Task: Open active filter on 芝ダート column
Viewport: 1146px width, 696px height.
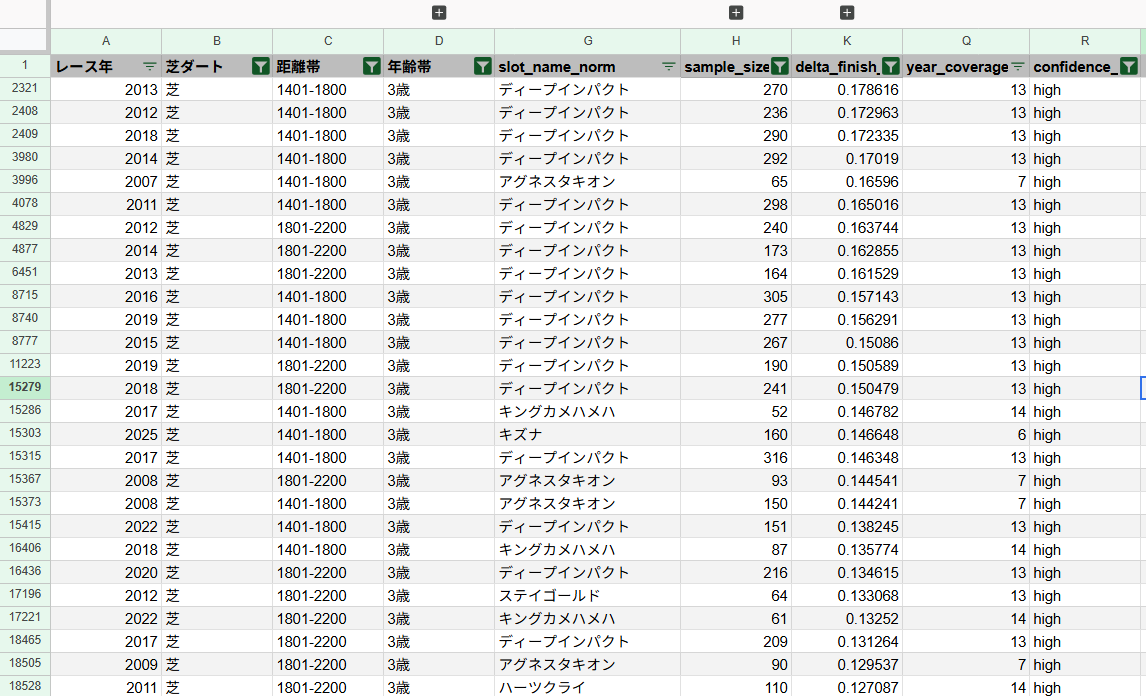Action: pos(260,67)
